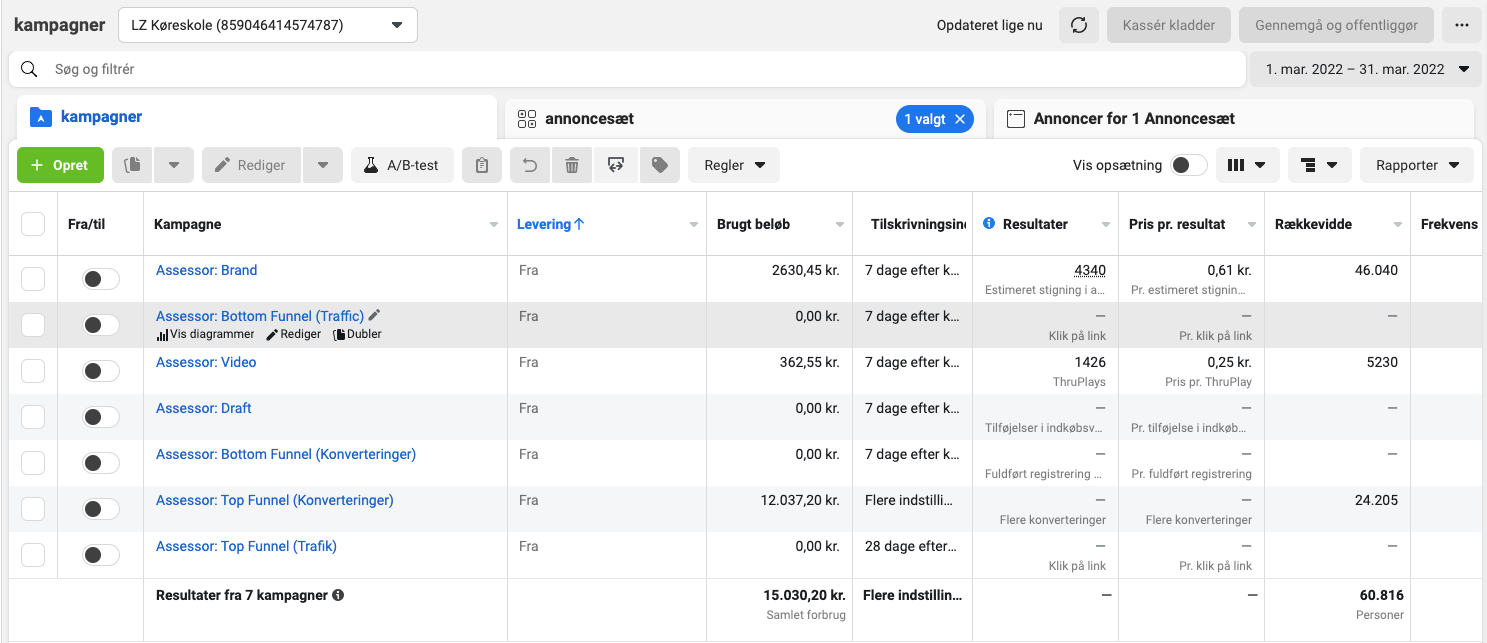Open the LZ Køreskole account dropdown
The width and height of the screenshot is (1487, 643).
pyautogui.click(x=268, y=25)
